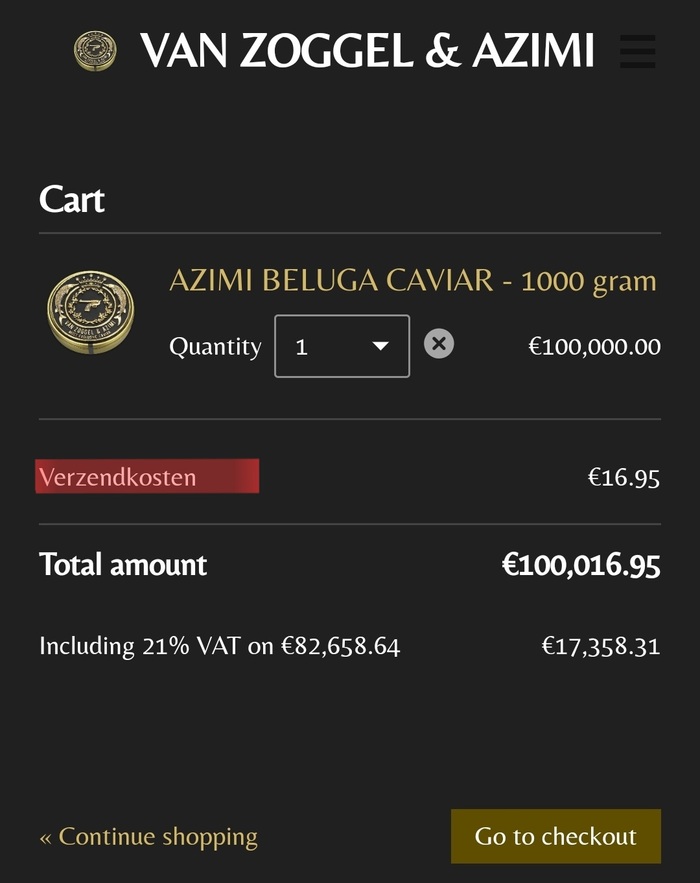Viewport: 700px width, 883px height.
Task: Click the €16.95 shipping cost
Action: (623, 477)
